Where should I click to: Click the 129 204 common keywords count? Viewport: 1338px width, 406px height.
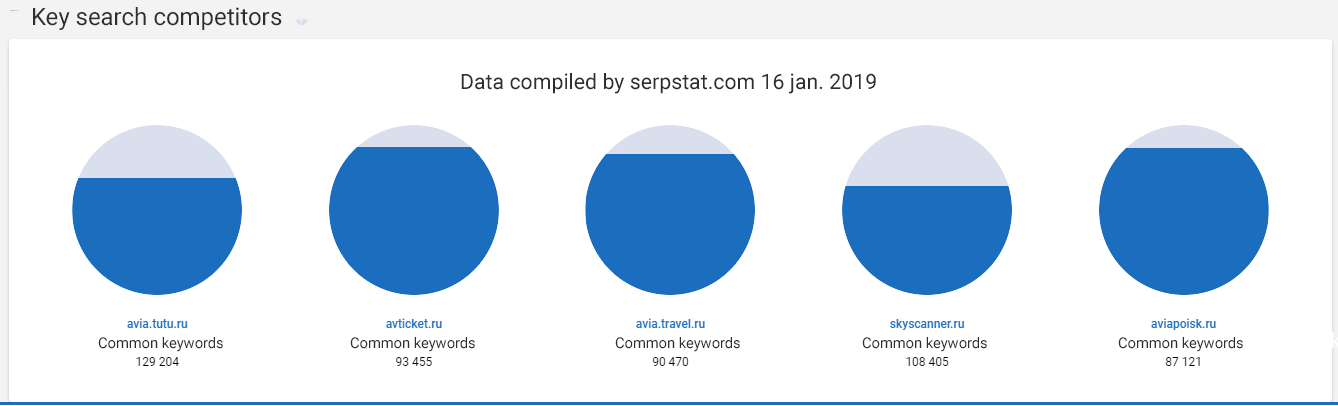tap(157, 362)
